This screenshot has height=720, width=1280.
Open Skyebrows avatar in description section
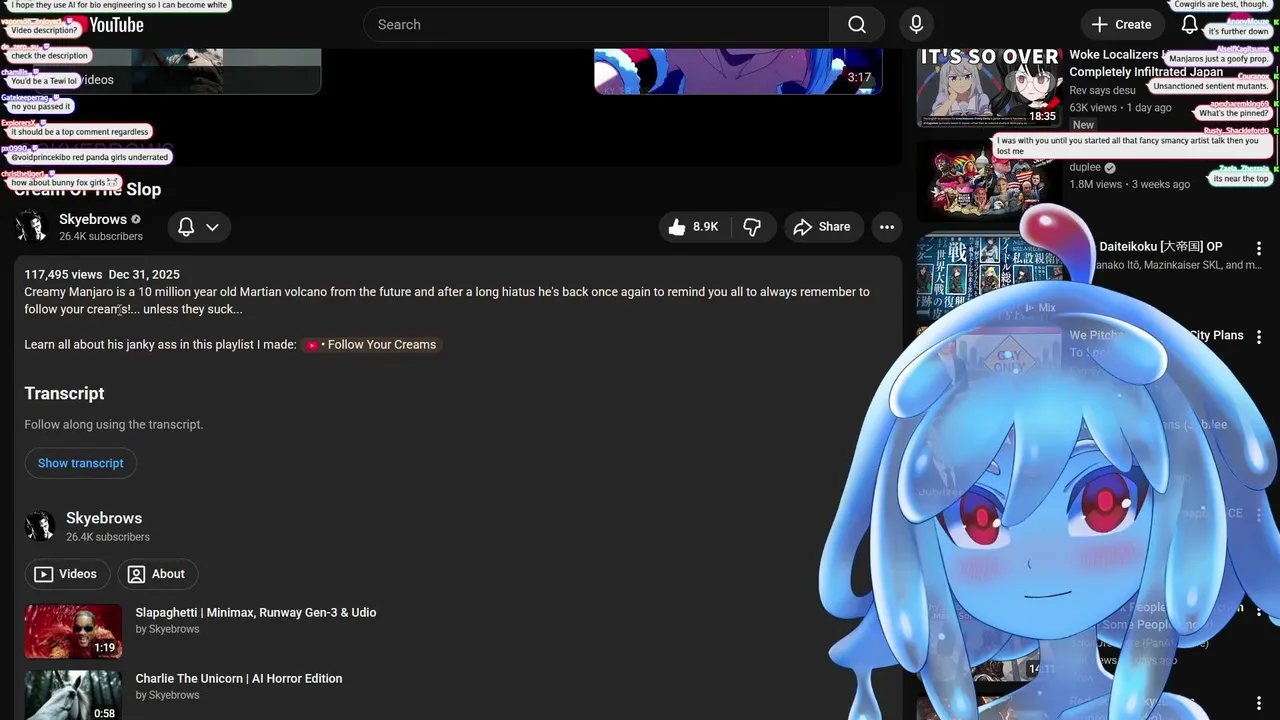pos(40,526)
